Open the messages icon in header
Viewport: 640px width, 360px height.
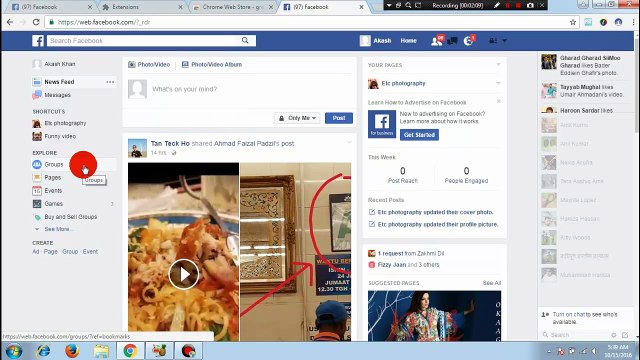click(x=452, y=41)
